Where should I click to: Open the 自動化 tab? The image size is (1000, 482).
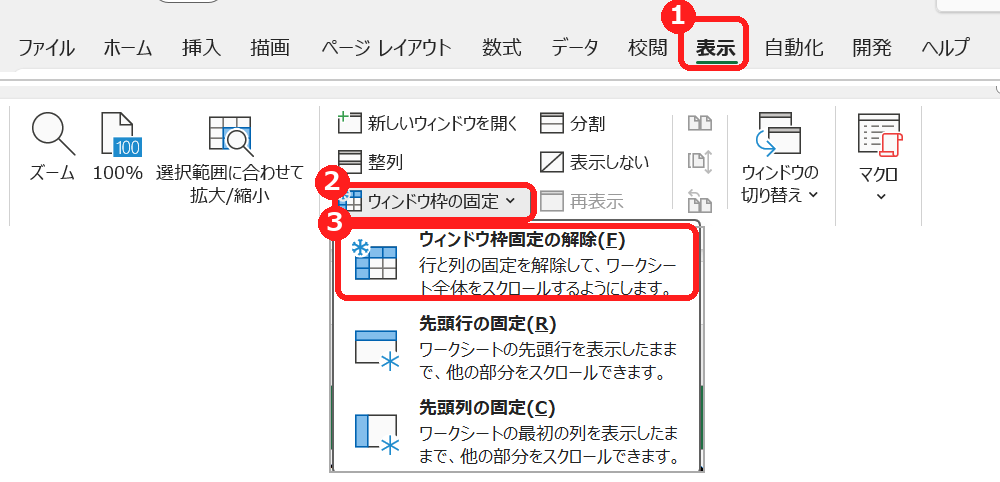[794, 48]
